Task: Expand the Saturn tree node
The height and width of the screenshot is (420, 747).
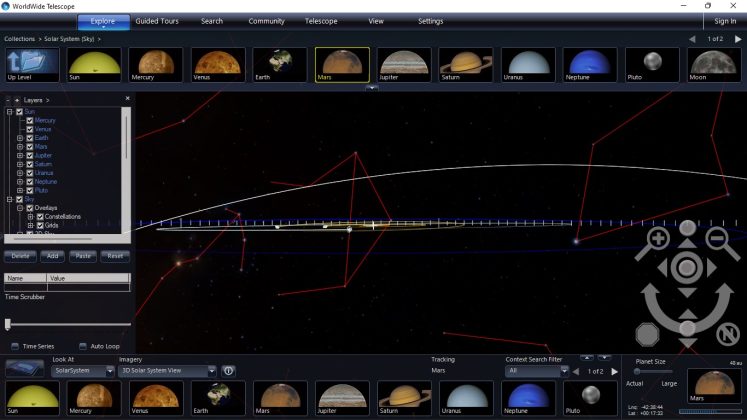Action: point(20,164)
